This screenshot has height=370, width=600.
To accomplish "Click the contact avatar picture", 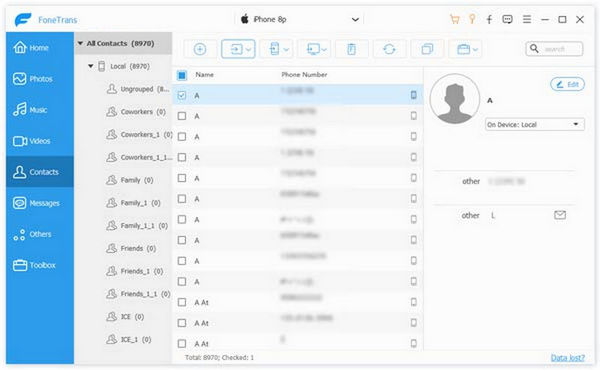I will (455, 99).
